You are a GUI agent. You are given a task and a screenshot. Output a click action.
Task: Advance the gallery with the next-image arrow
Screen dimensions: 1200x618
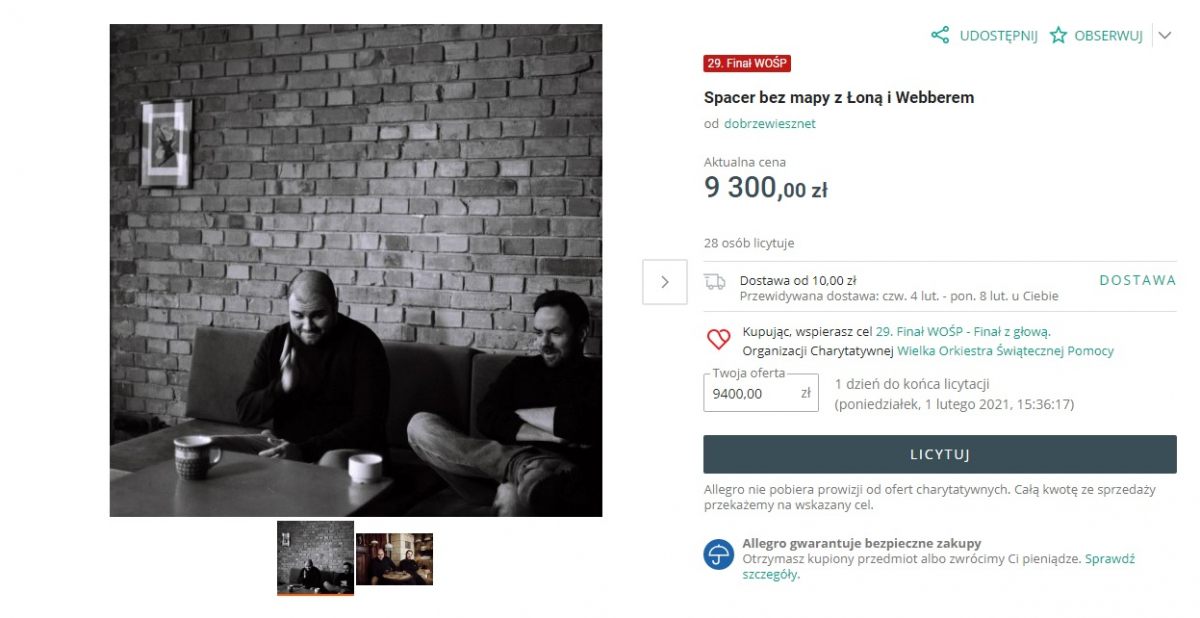[665, 282]
